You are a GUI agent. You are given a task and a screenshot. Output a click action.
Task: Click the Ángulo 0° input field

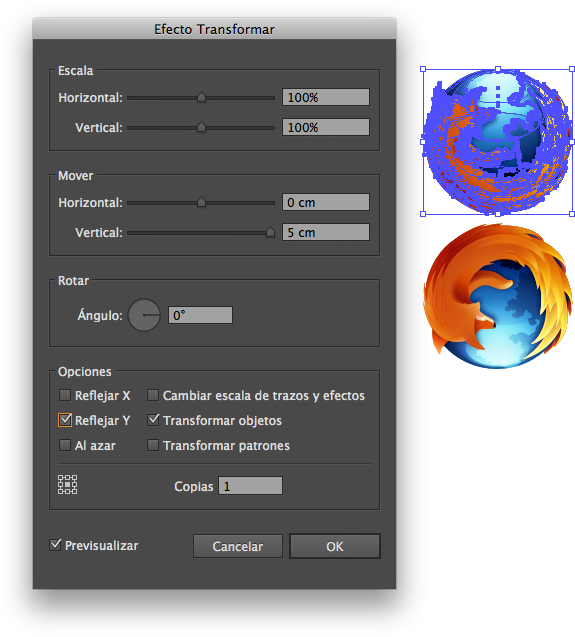[x=200, y=315]
